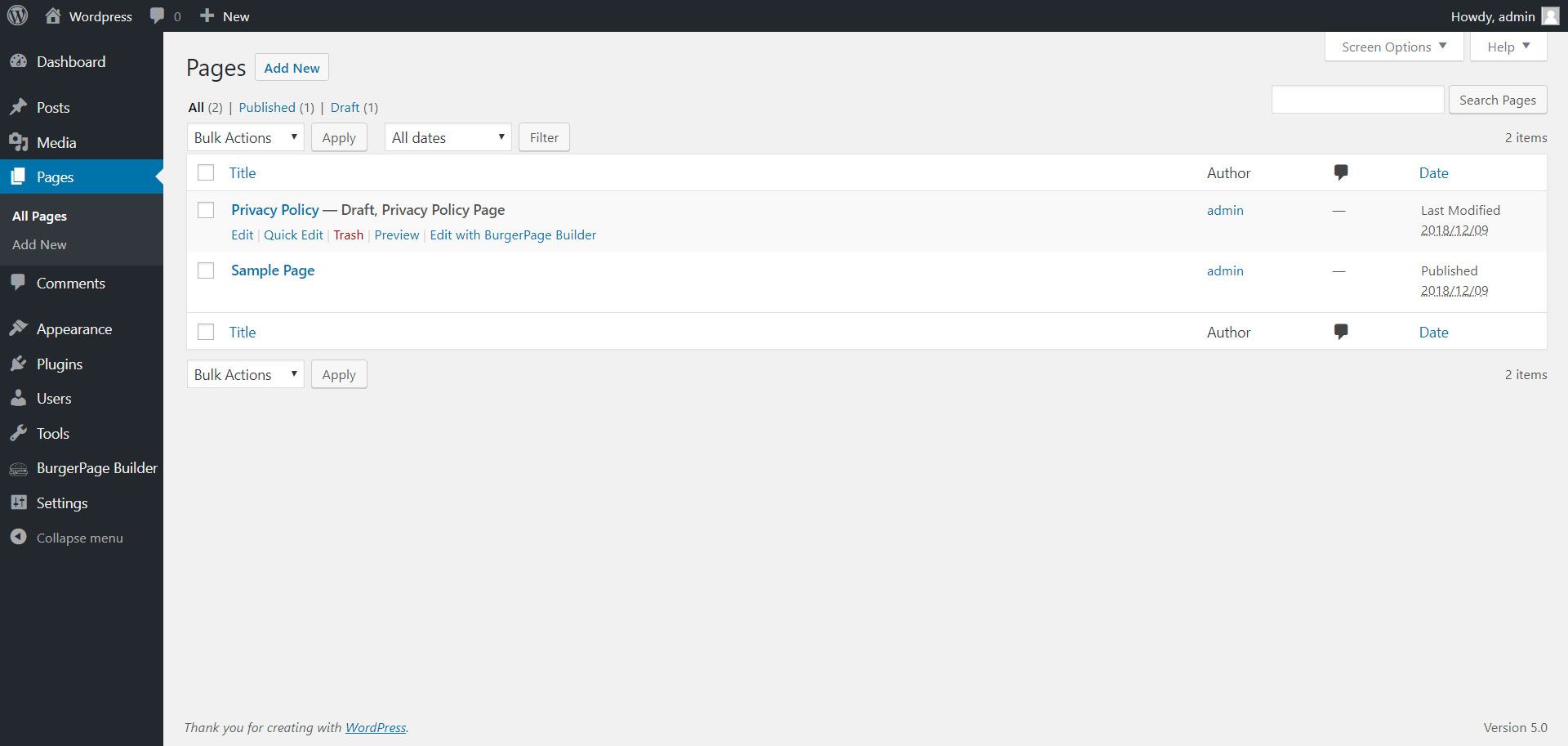Check the Sample Page row checkbox
The image size is (1568, 746).
point(206,270)
